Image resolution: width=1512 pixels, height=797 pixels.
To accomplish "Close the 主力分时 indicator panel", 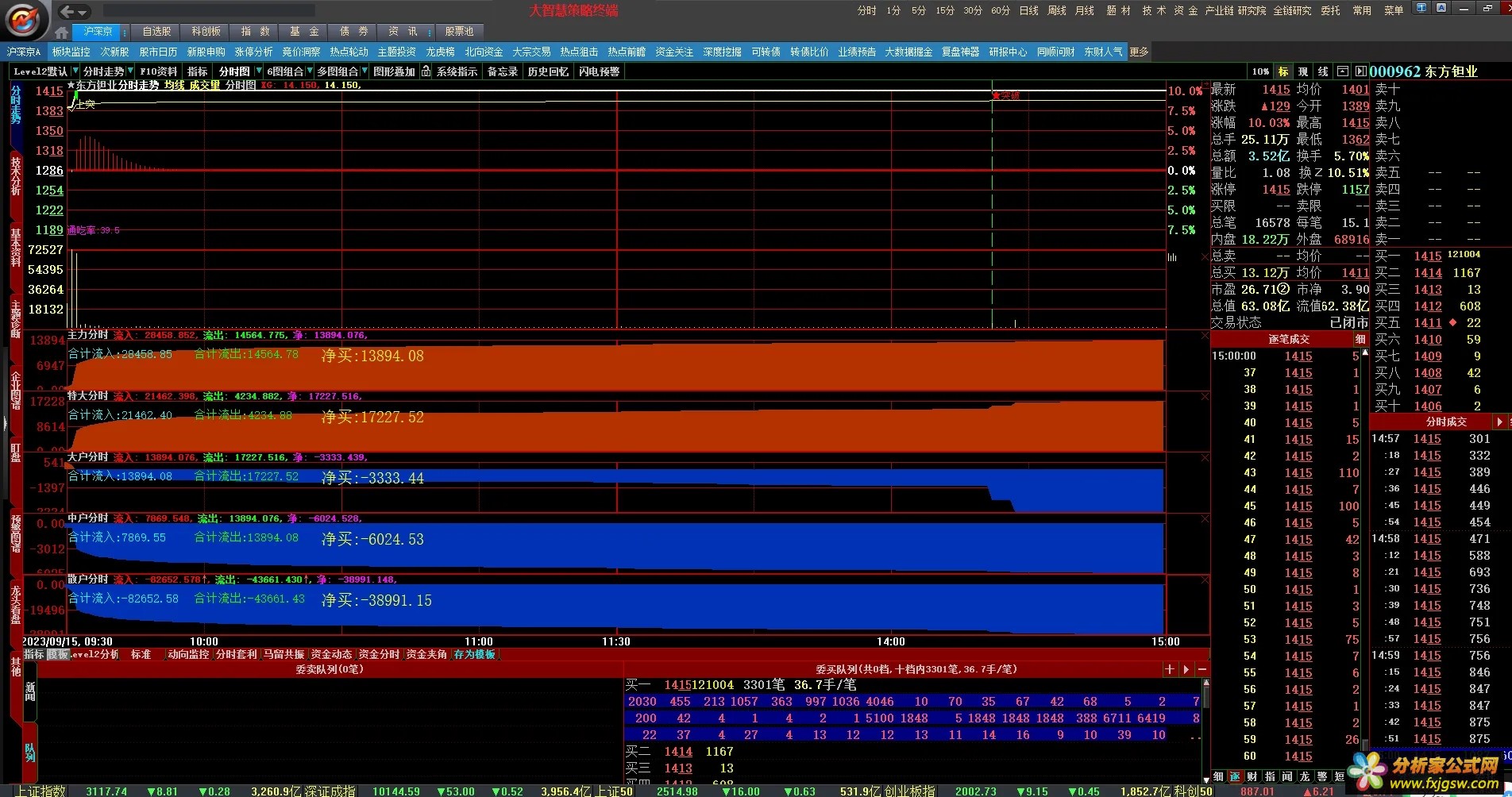I will coord(1205,336).
